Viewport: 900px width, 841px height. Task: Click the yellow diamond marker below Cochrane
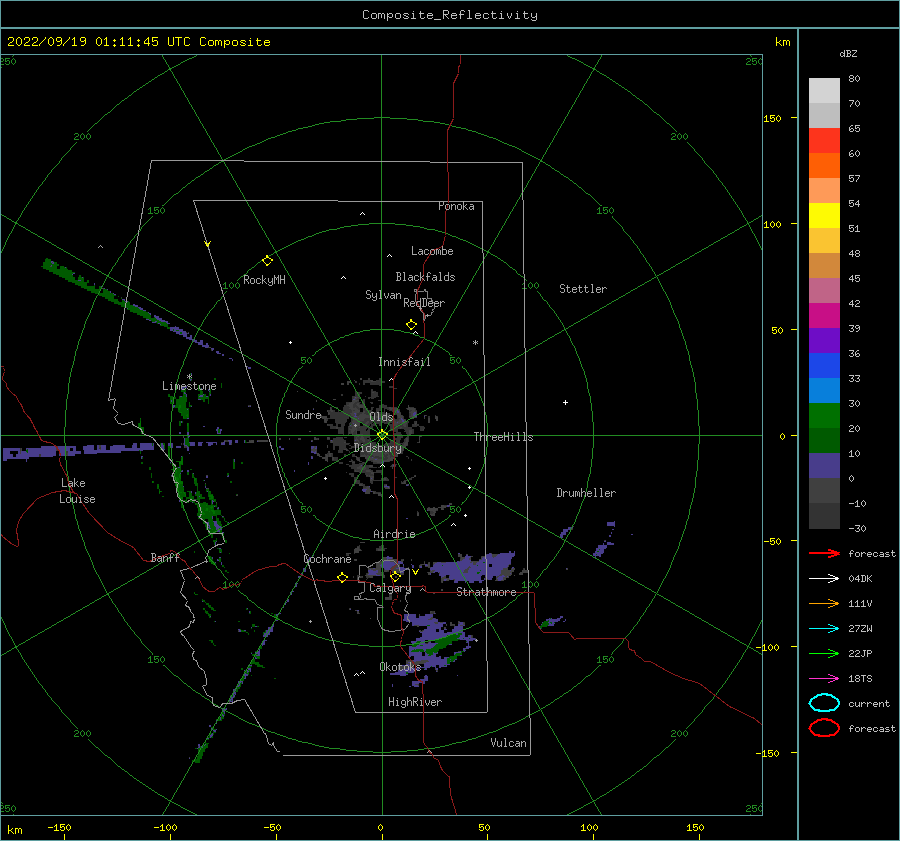point(343,578)
